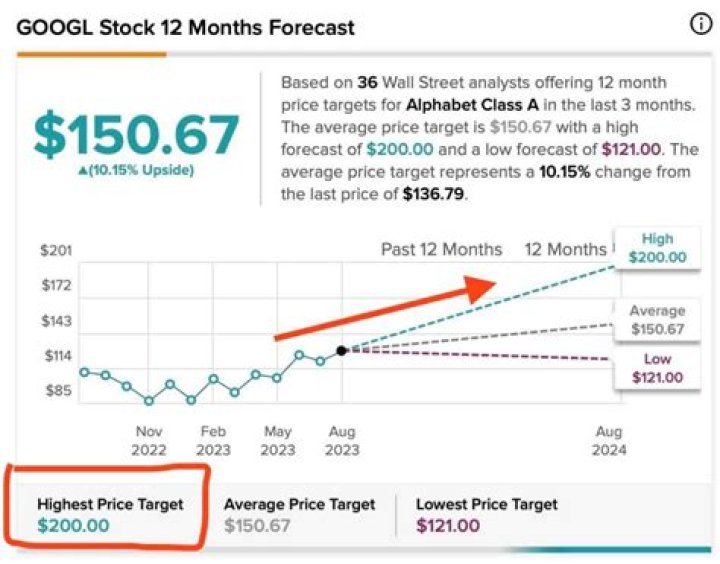Screen dimensions: 720x564
Task: Click the large $150.67 average price target
Action: point(137,134)
